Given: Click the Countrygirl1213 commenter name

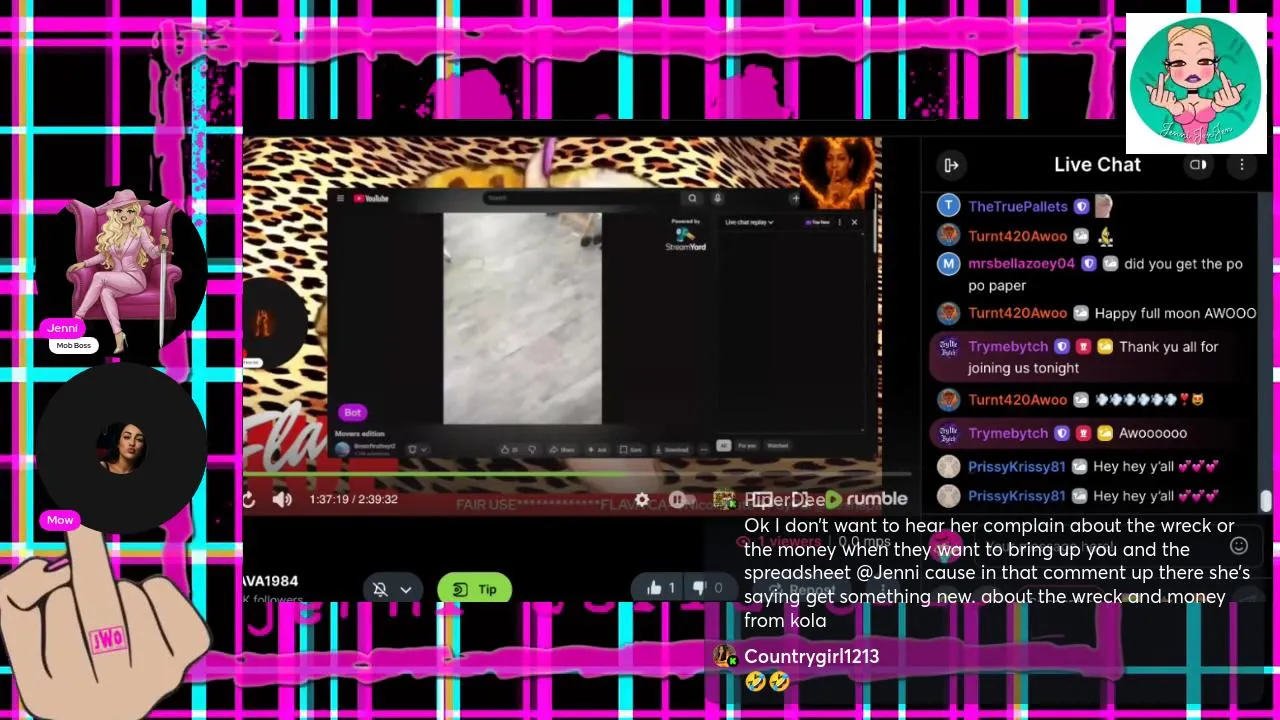Looking at the screenshot, I should (x=811, y=656).
